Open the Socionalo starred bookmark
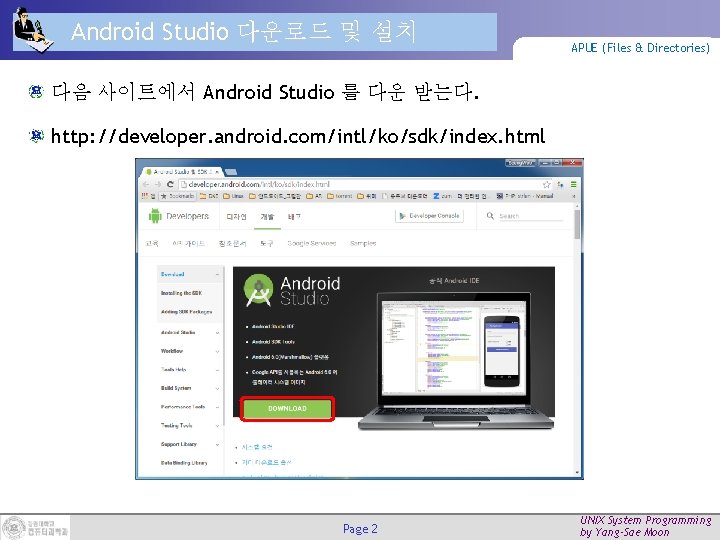 [x=177, y=196]
